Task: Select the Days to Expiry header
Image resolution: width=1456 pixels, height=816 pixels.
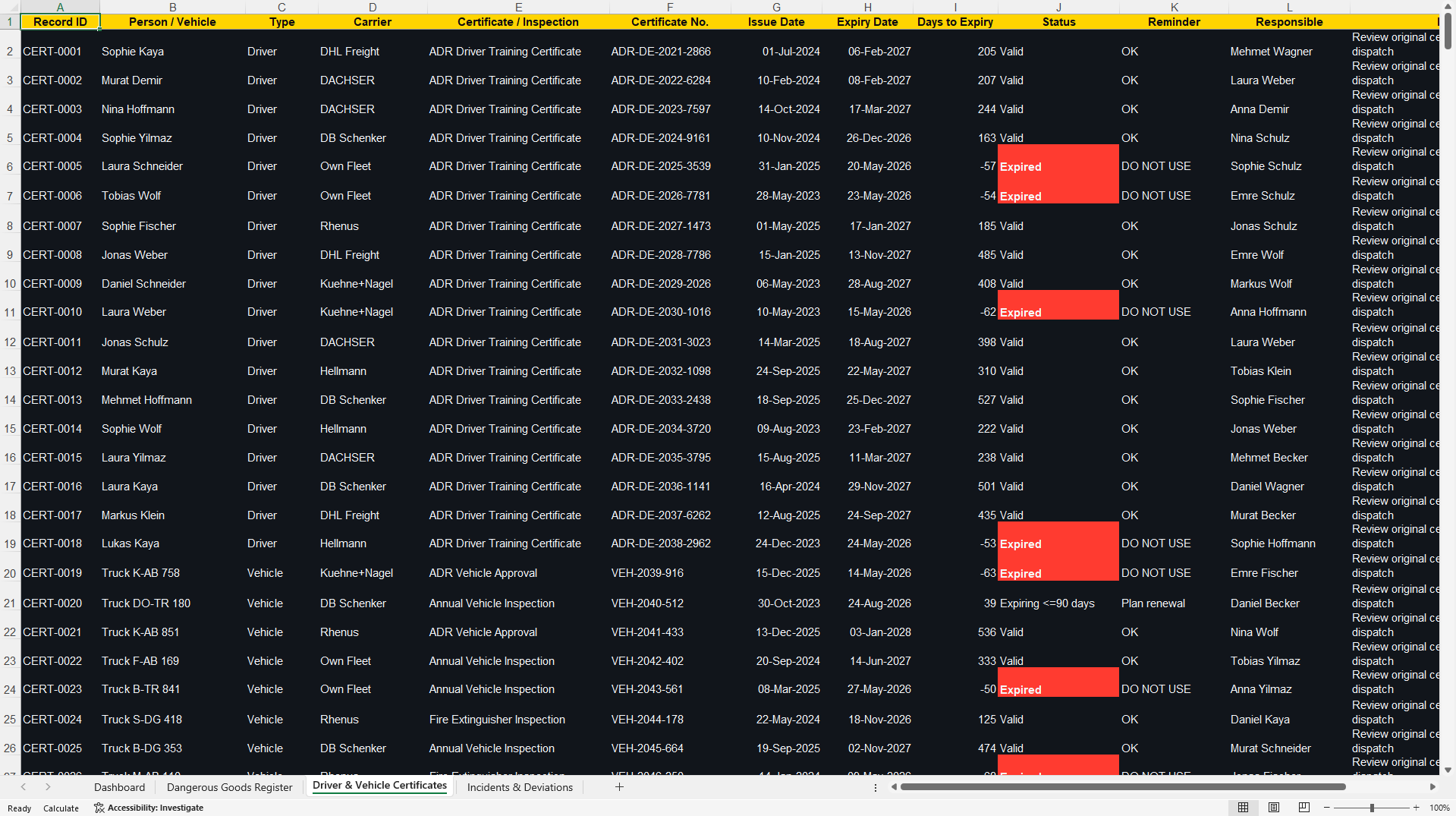Action: (955, 22)
